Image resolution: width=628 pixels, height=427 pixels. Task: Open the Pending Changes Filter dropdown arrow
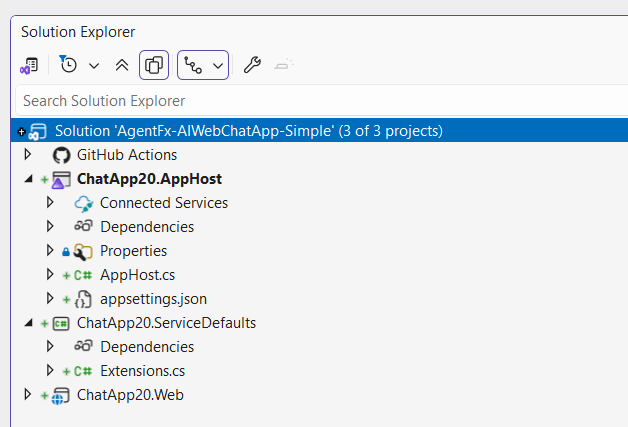94,66
